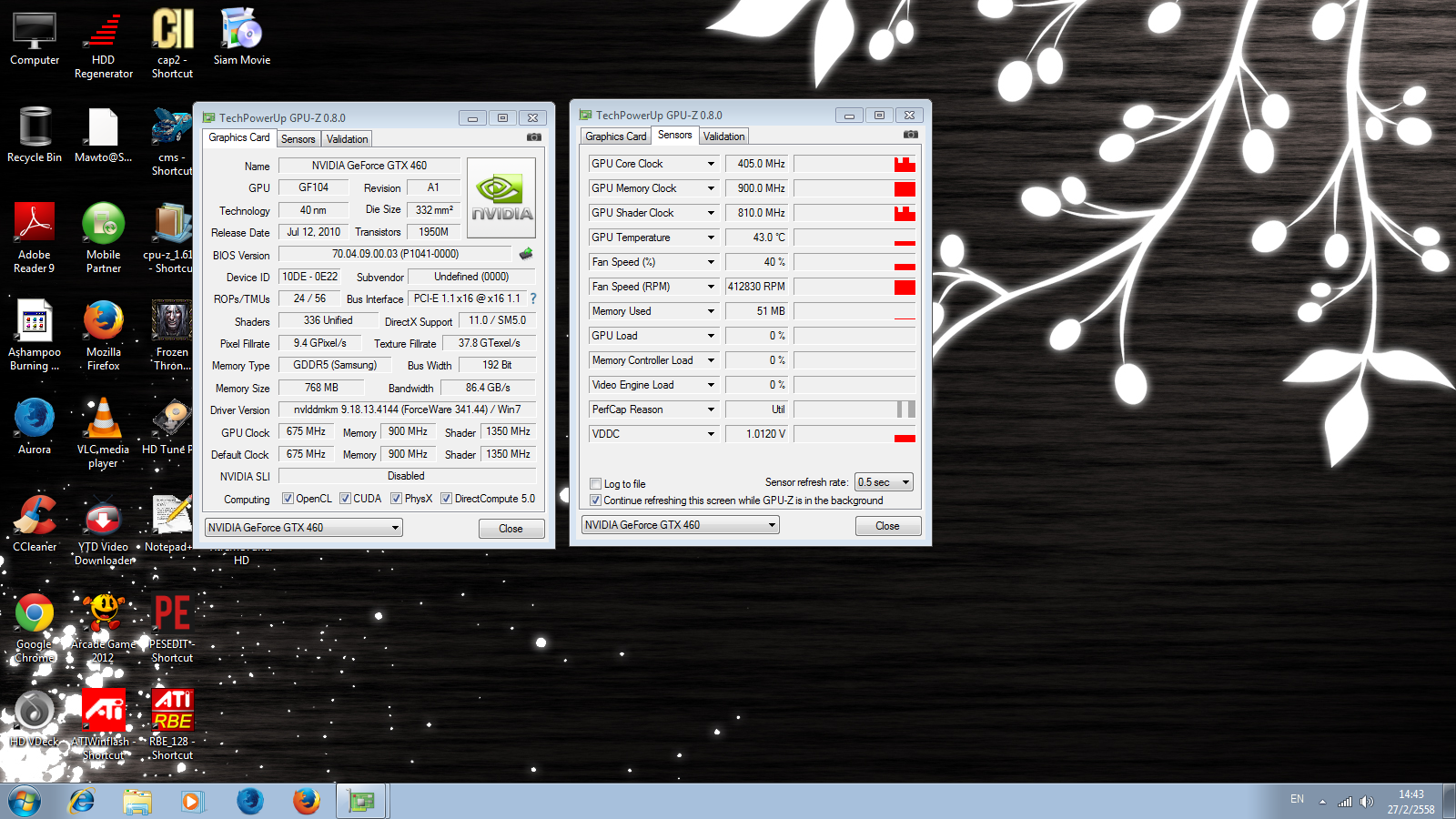Open Google Chrome desktop icon

[35, 628]
